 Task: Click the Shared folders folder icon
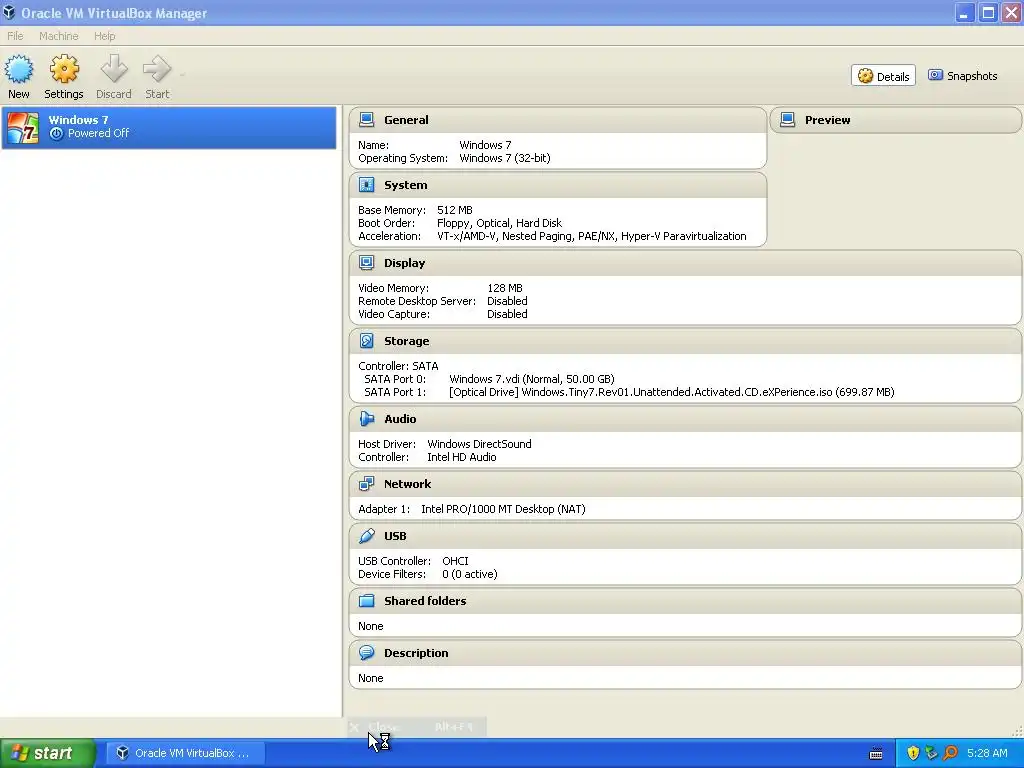coord(366,601)
